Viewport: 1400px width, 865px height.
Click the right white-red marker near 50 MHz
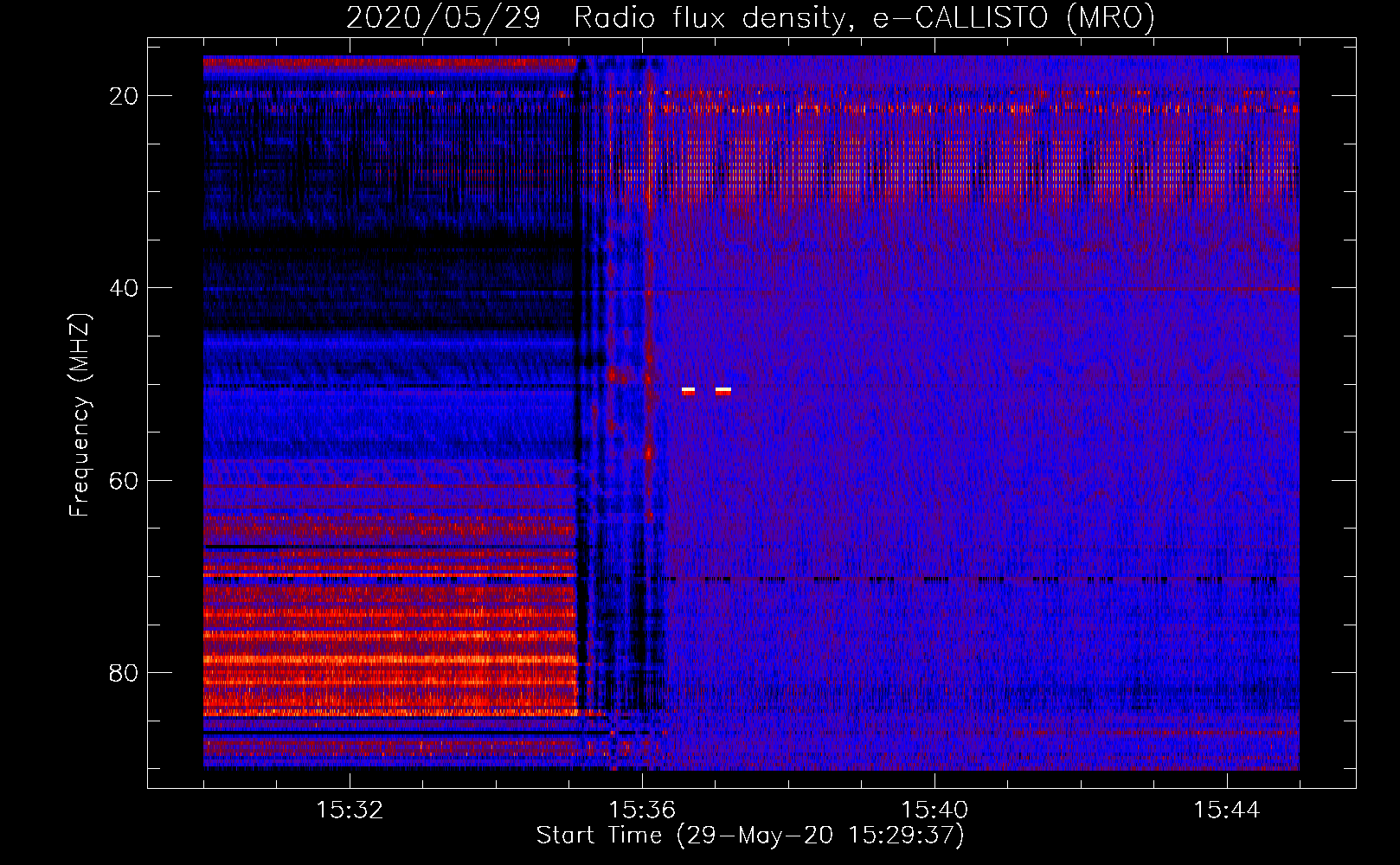pyautogui.click(x=723, y=392)
